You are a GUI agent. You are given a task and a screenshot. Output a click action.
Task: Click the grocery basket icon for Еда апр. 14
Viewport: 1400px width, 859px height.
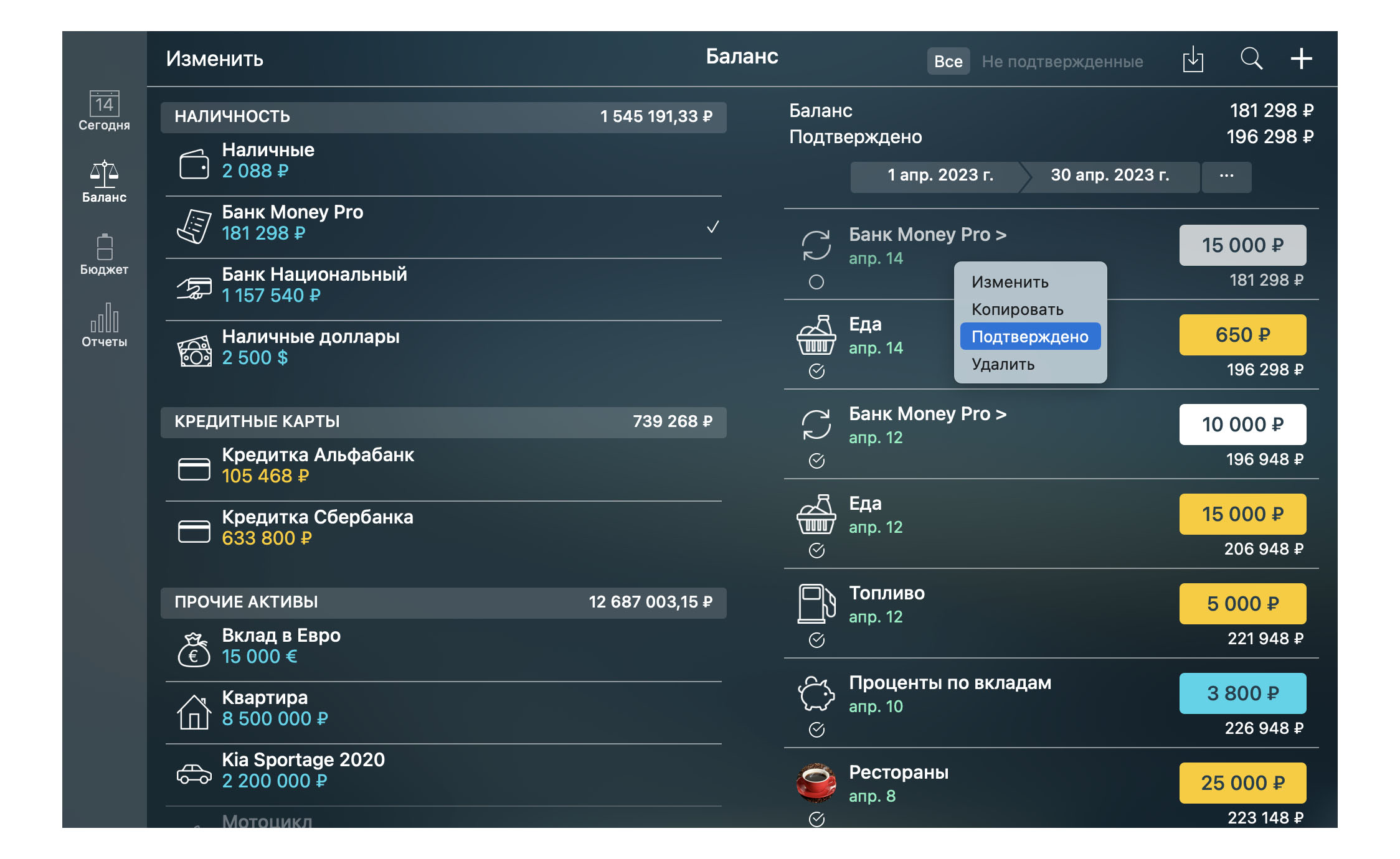(x=816, y=335)
